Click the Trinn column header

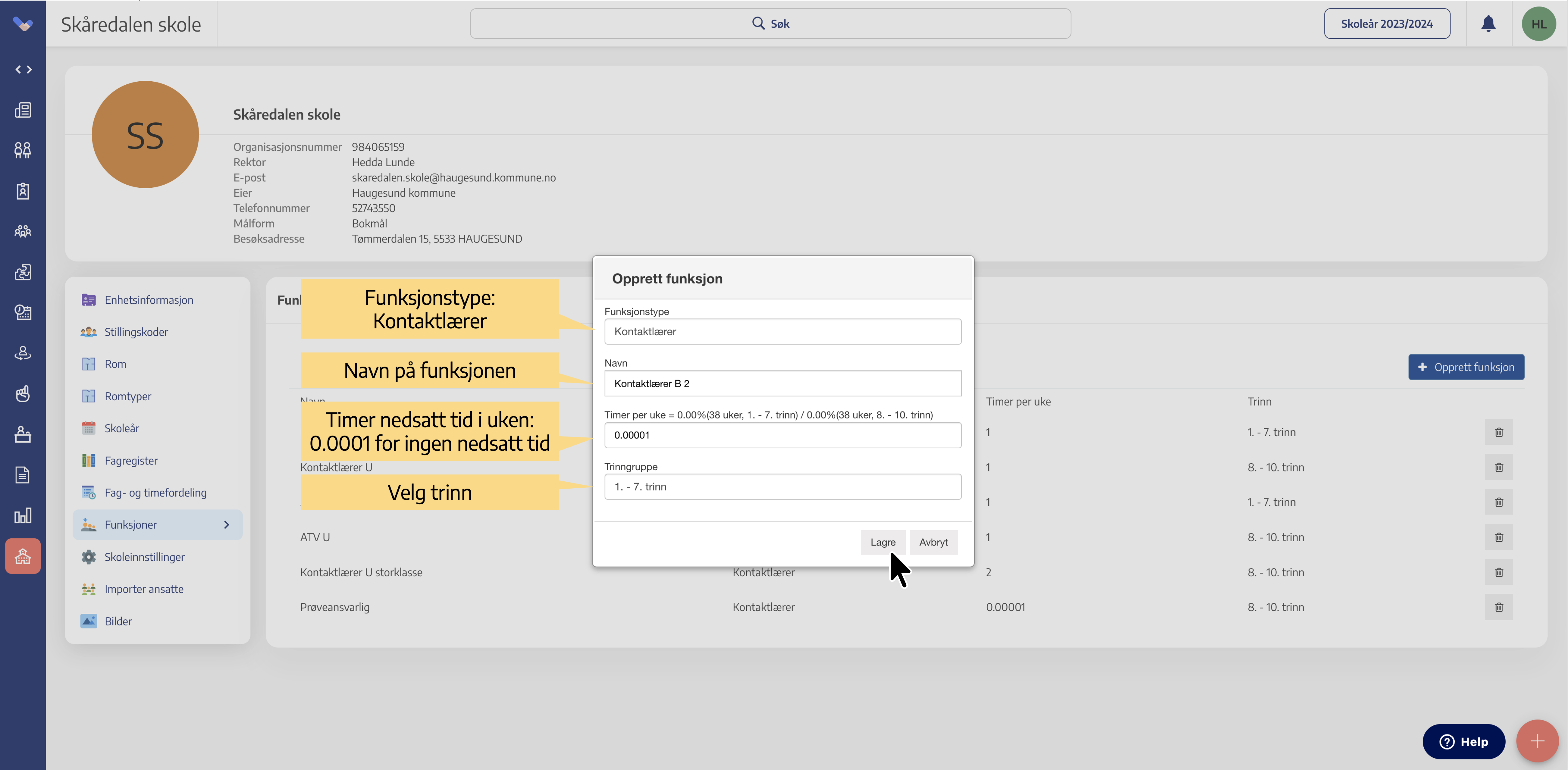click(1259, 402)
